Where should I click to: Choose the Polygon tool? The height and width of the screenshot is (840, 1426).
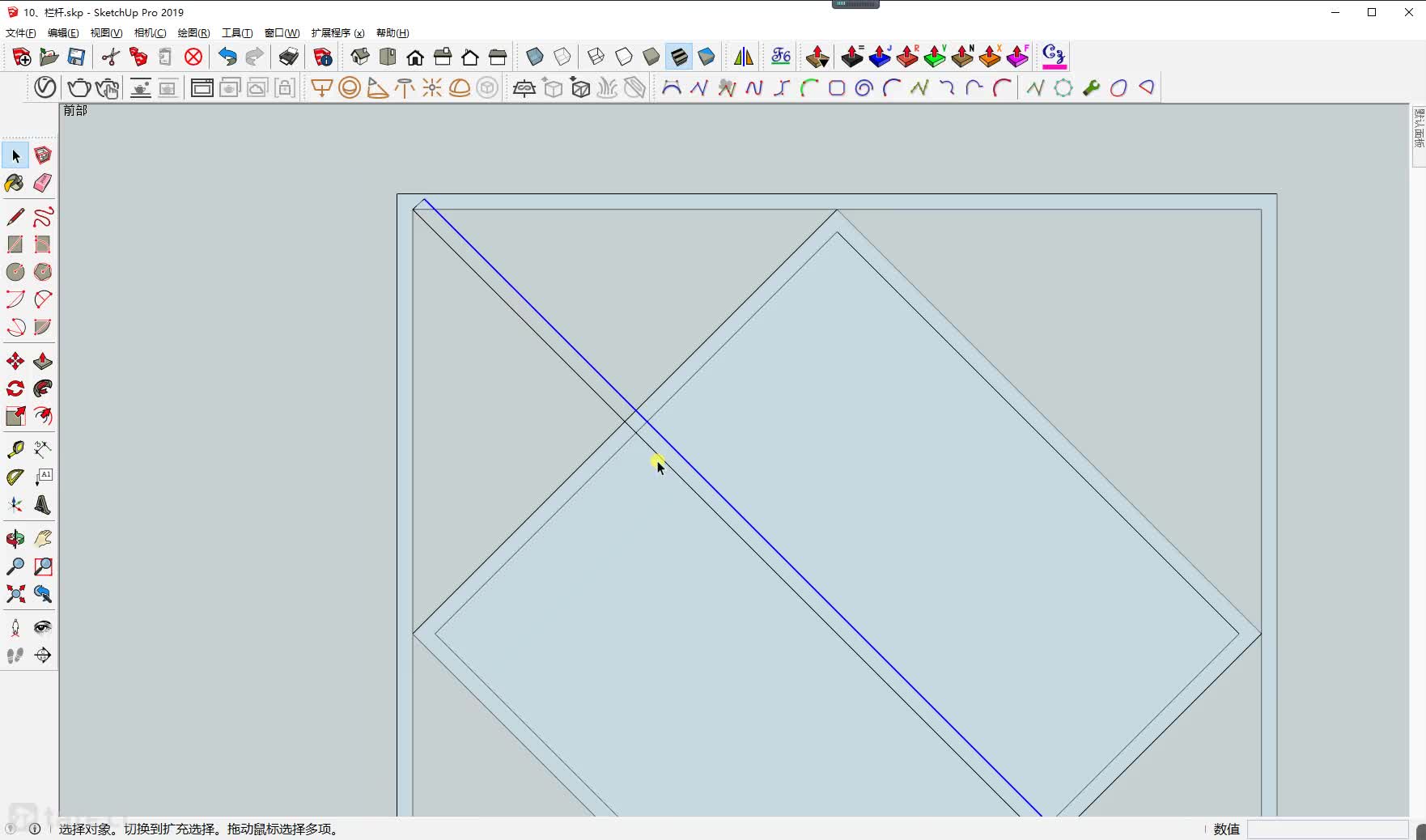[43, 272]
